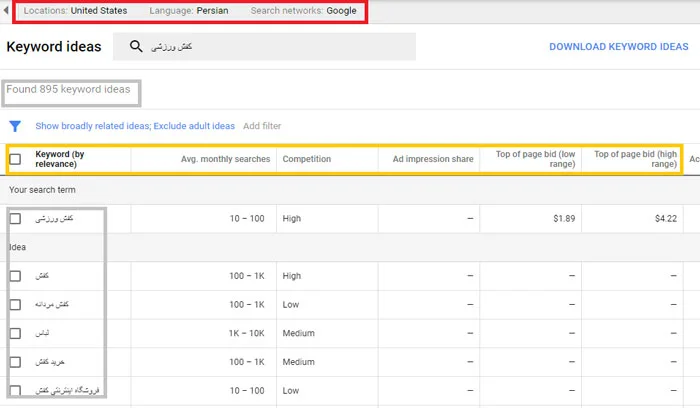Sort by Competition column header

click(x=307, y=159)
